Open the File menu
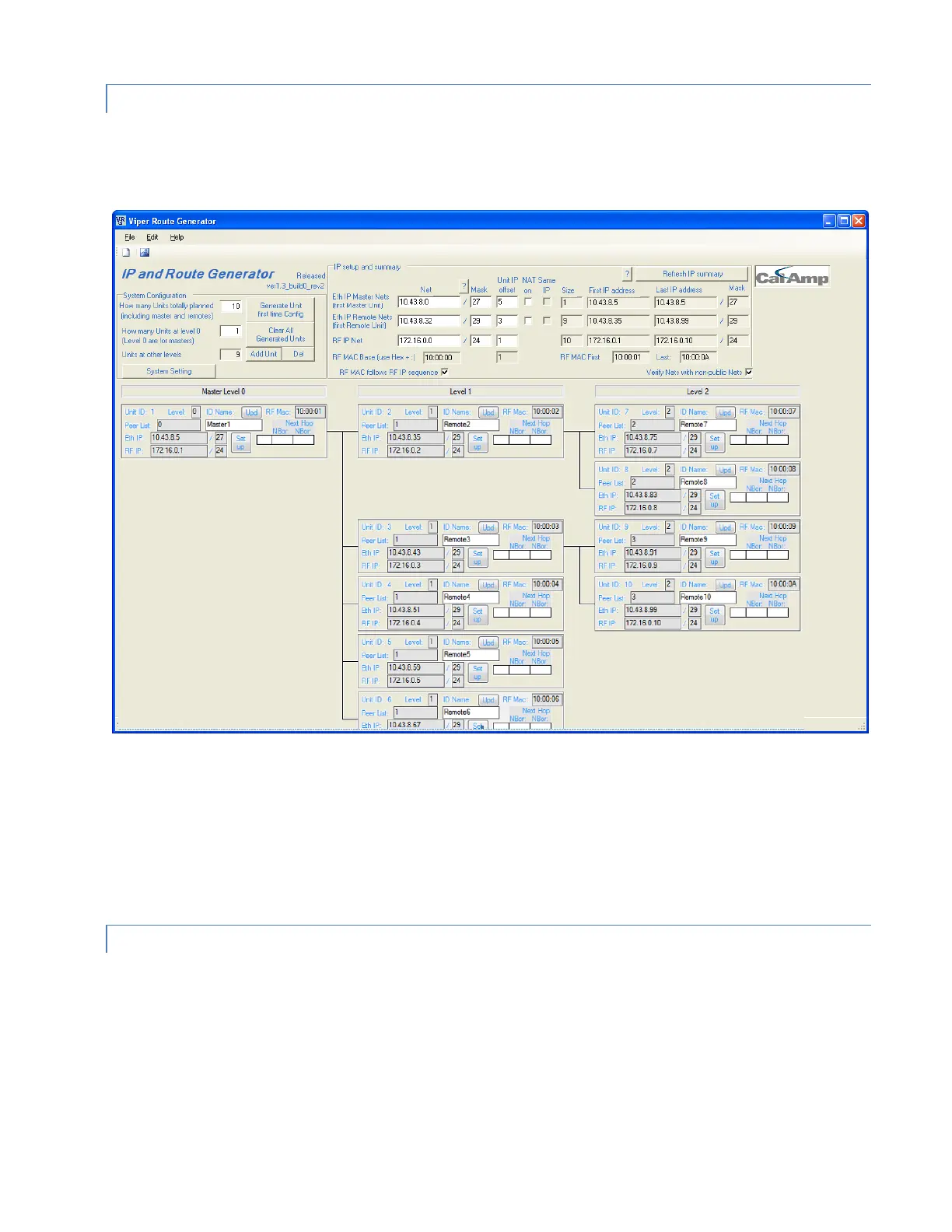Viewport: 952px width, 1232px height. (130, 237)
